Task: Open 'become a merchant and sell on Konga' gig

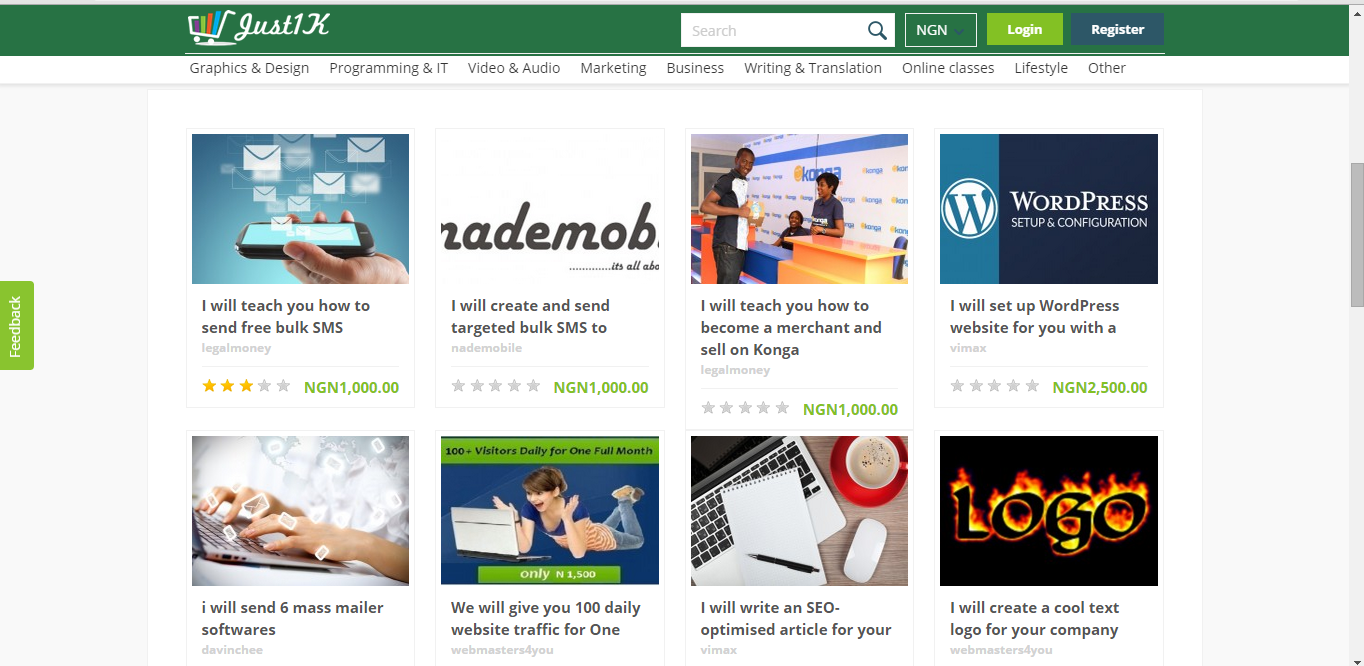Action: point(791,327)
